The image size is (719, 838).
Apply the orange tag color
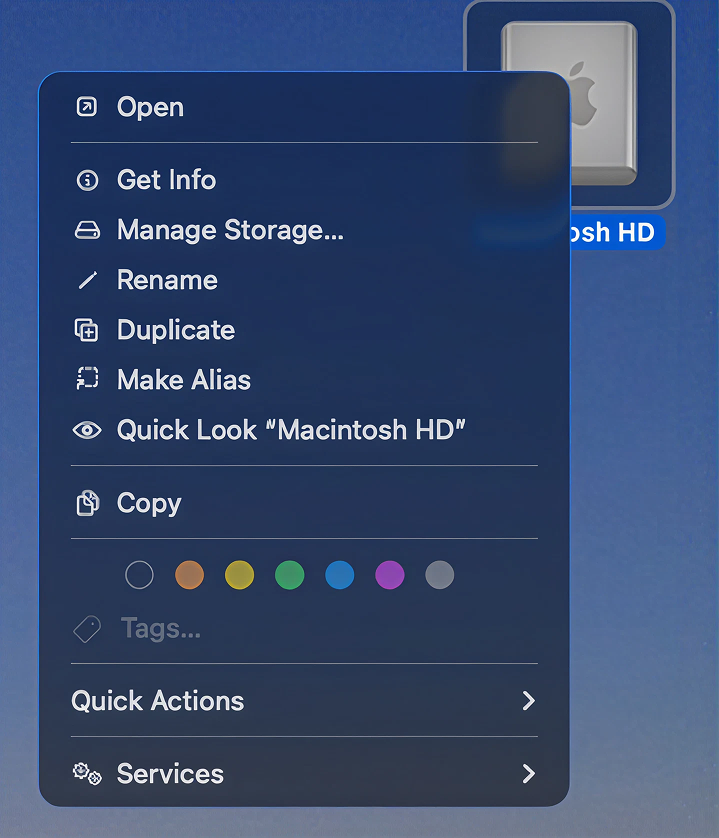189,575
